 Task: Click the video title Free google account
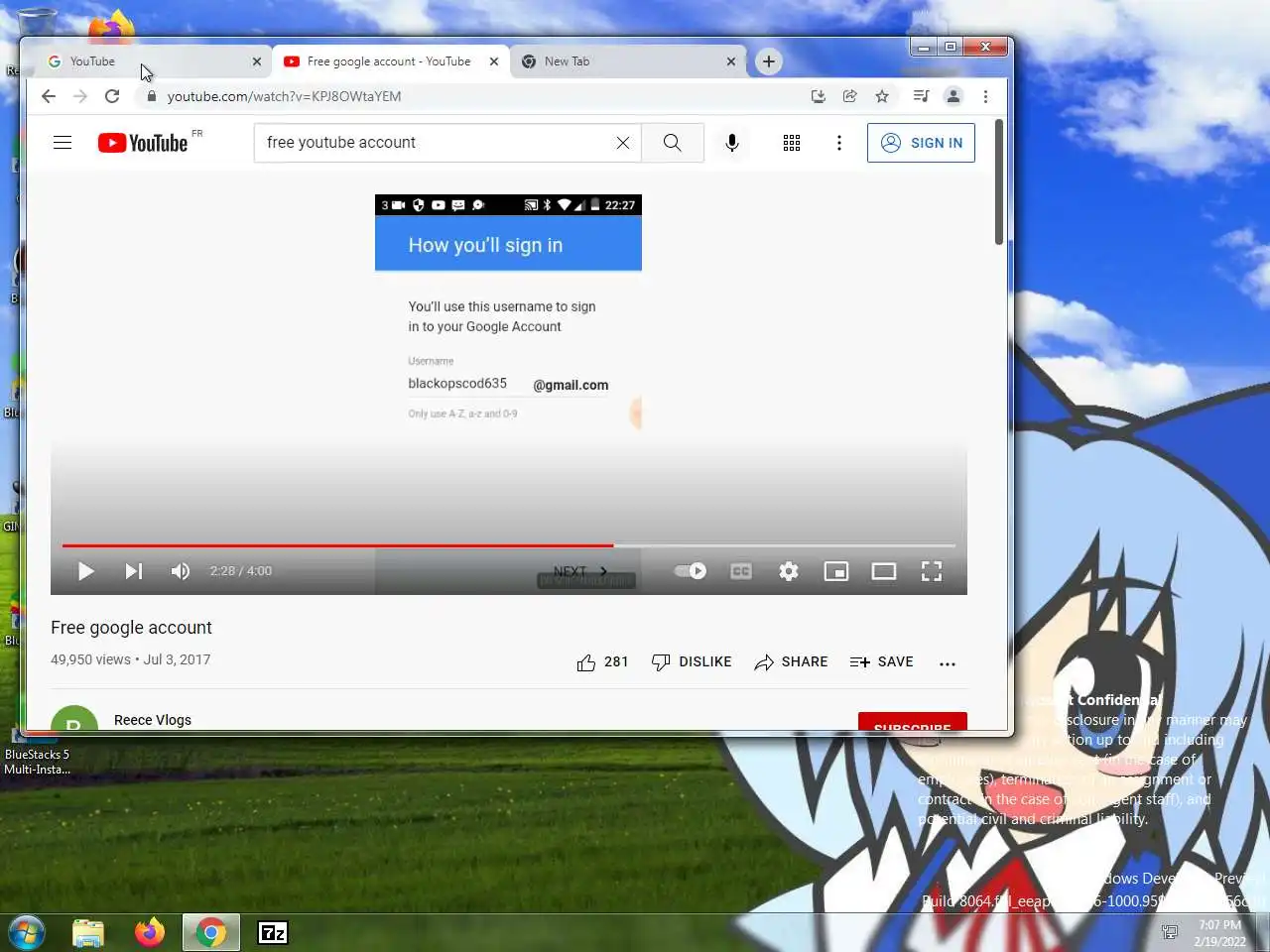tap(131, 628)
